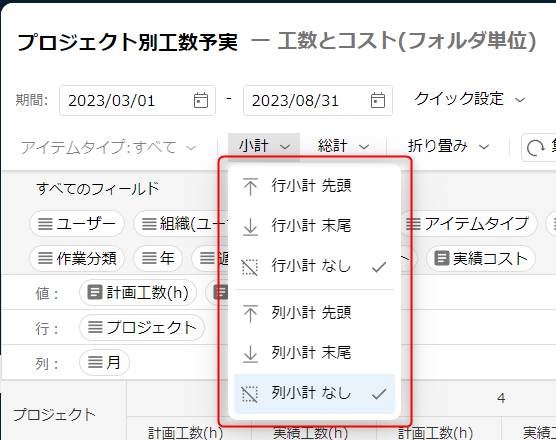Viewport: 556px width, 440px height.
Task: Click the プロジェクト row chip
Action: coord(142,328)
